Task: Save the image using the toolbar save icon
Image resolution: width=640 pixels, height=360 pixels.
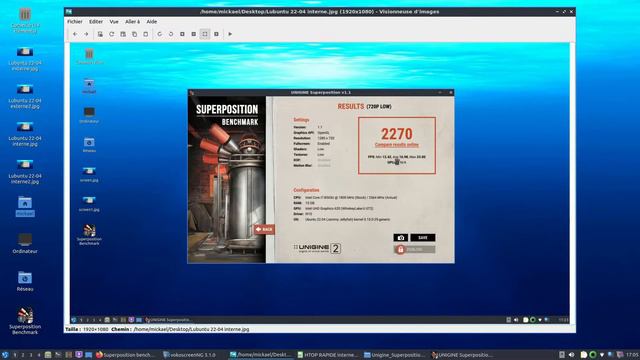Action: pyautogui.click(x=123, y=34)
